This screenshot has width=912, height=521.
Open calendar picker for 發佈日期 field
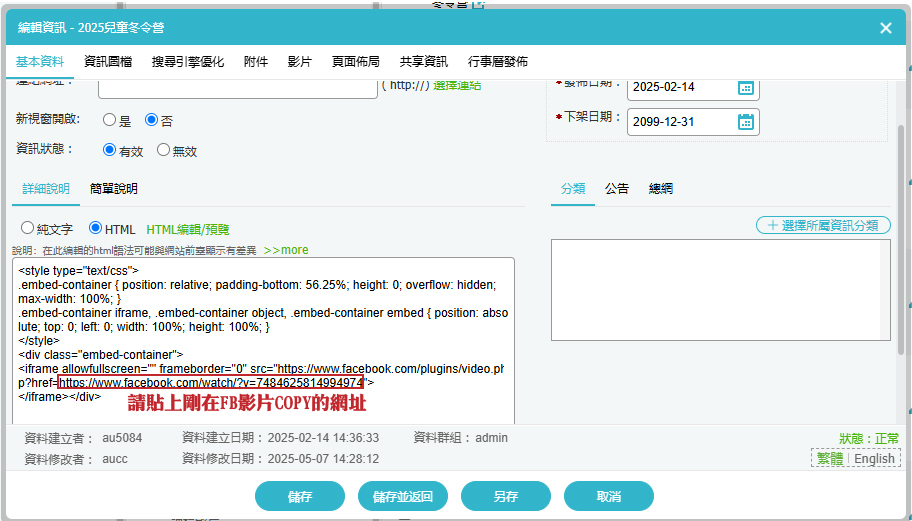745,88
